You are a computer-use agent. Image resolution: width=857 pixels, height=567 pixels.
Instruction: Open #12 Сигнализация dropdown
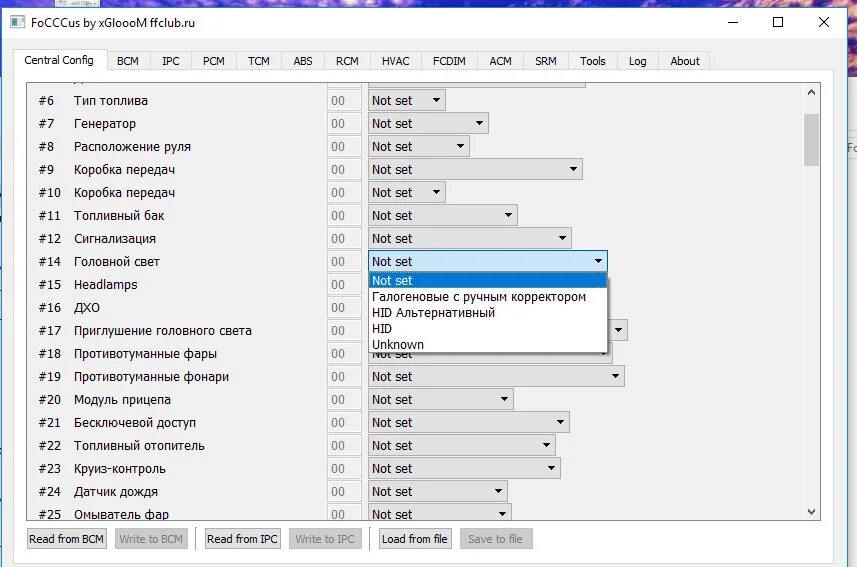pos(469,238)
